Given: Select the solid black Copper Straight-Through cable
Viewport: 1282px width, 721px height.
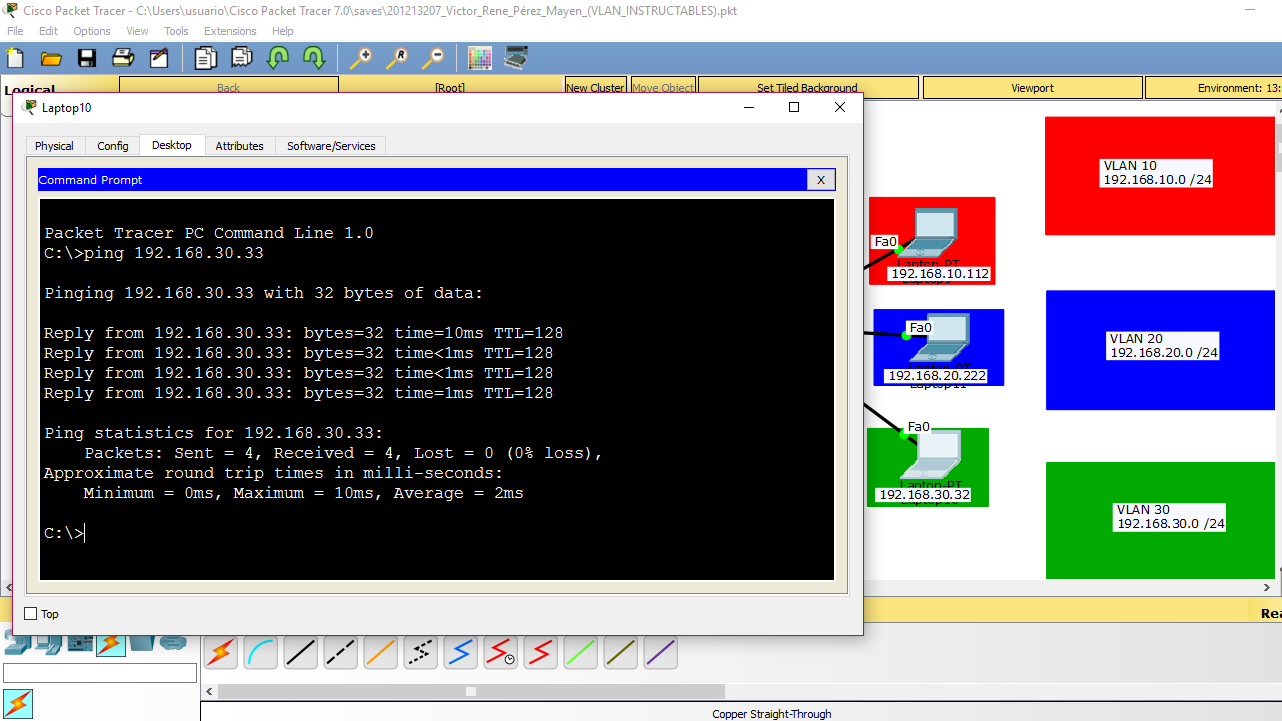Looking at the screenshot, I should pos(301,653).
